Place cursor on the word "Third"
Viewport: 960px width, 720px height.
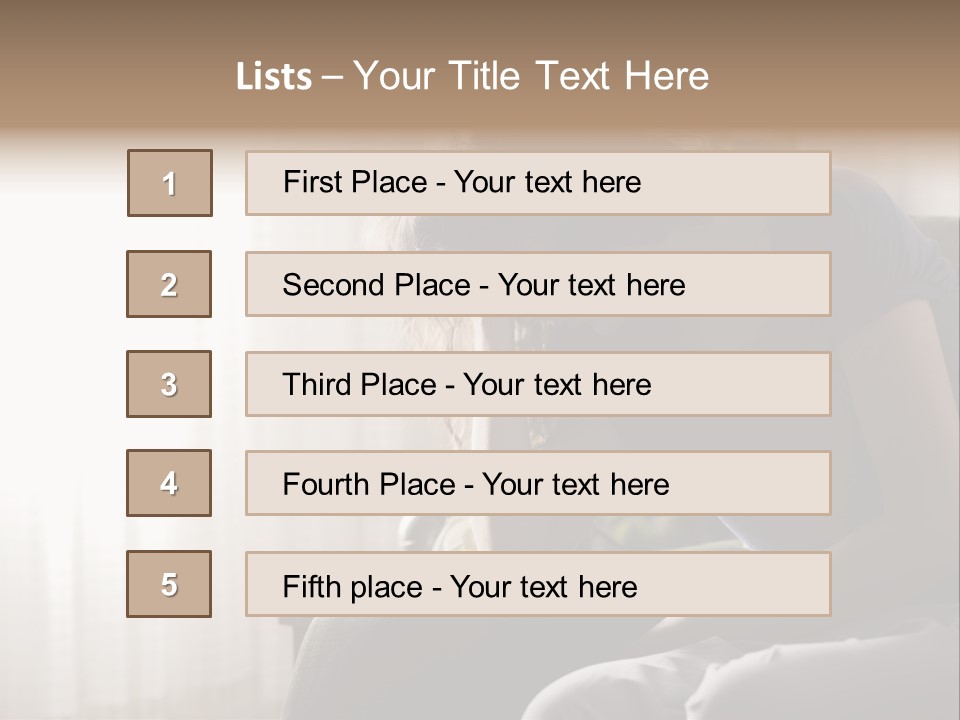(319, 385)
